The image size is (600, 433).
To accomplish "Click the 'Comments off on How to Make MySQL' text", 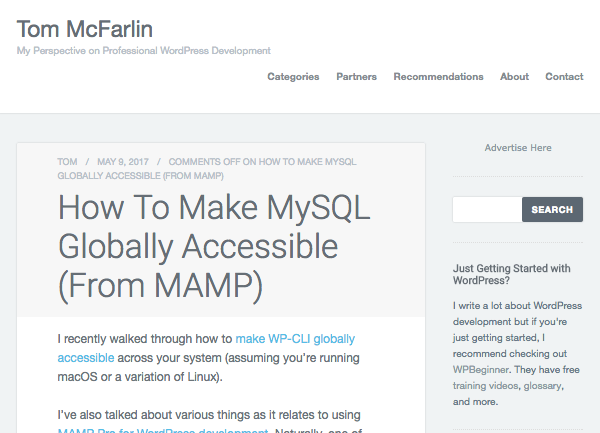I will (x=262, y=162).
